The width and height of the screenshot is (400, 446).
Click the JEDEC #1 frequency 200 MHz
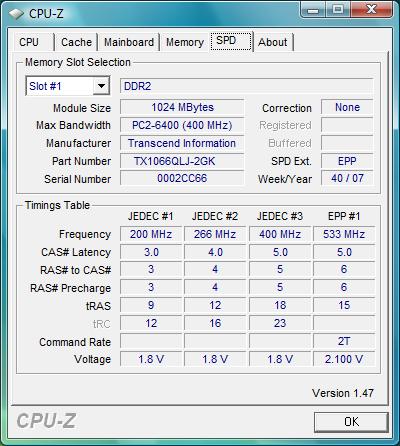(151, 234)
